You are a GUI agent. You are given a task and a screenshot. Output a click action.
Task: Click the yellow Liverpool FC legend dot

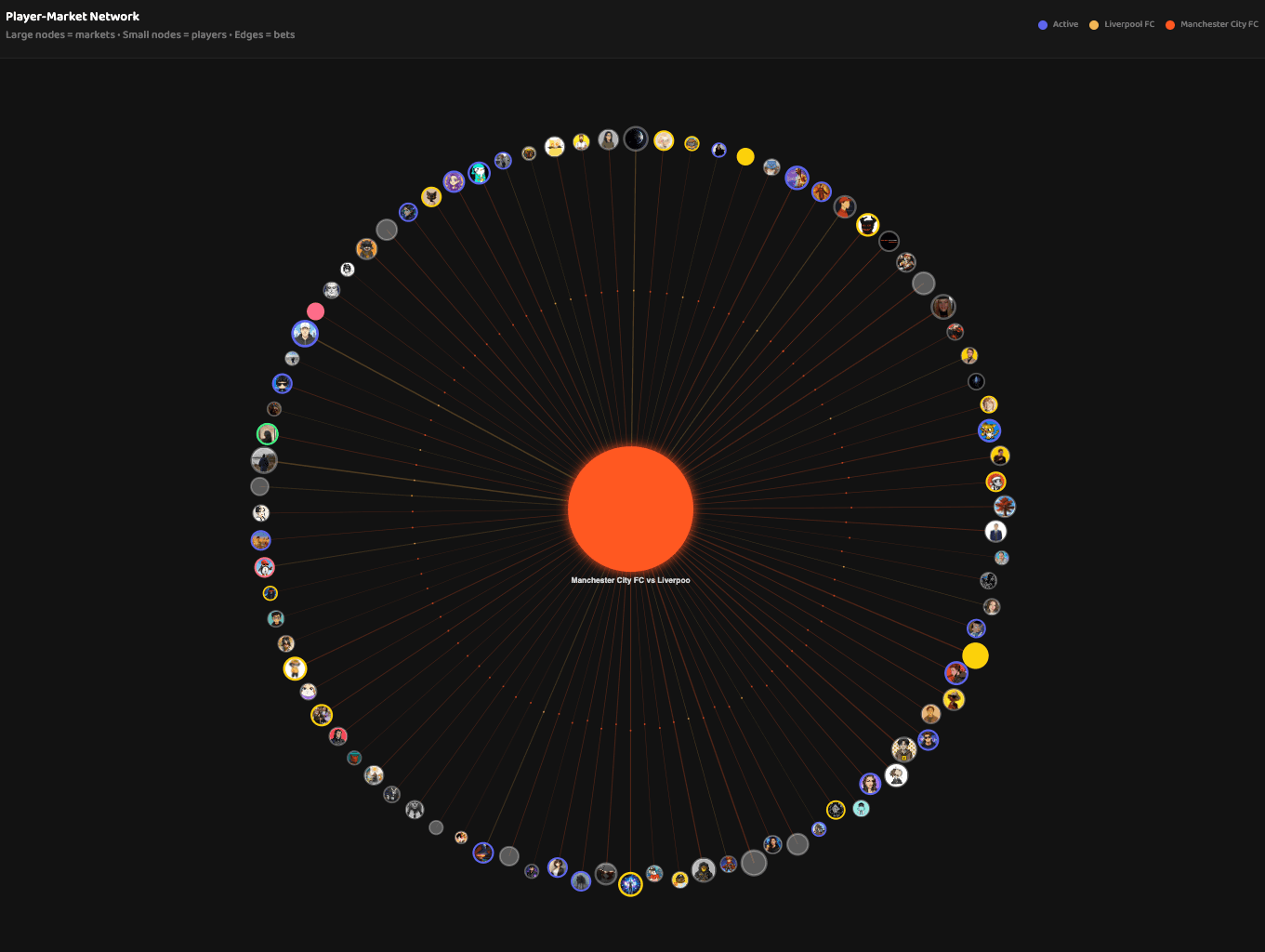pos(1094,25)
